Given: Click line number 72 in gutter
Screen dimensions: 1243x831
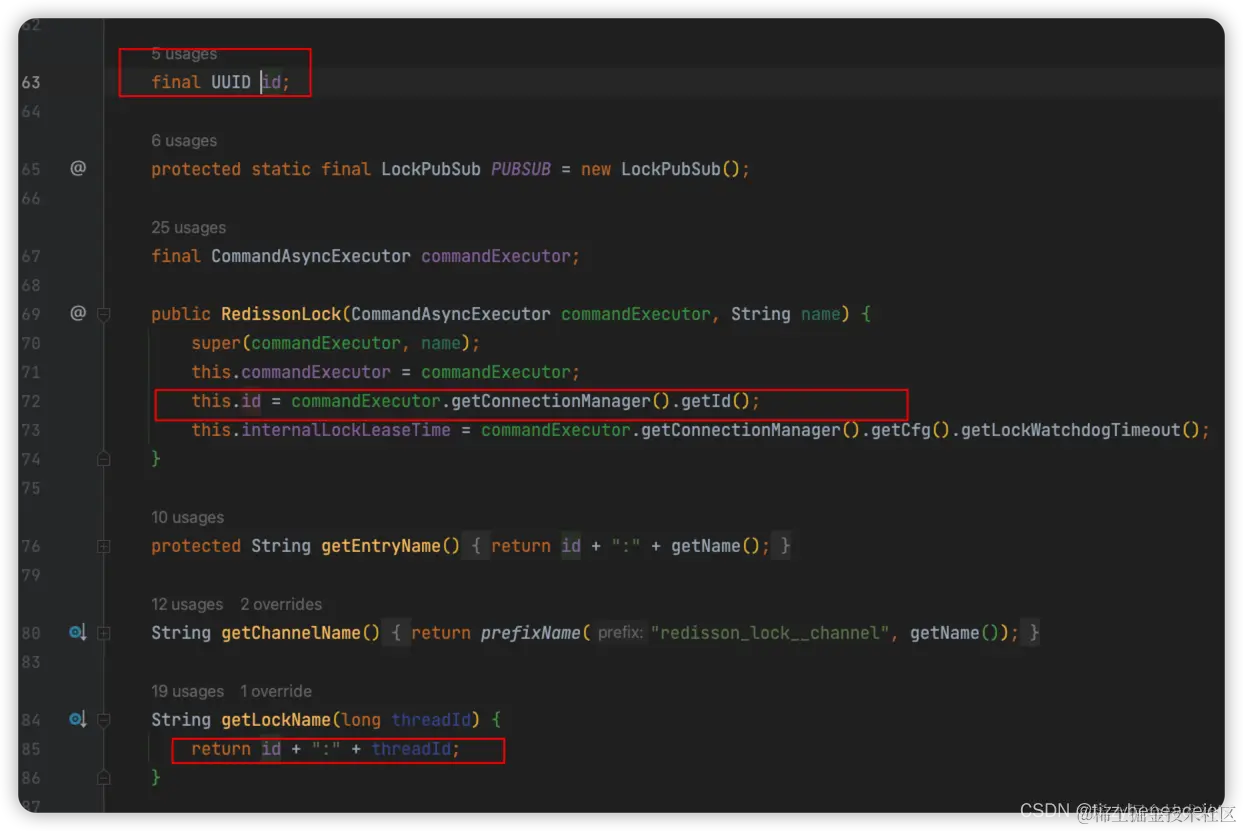Looking at the screenshot, I should [x=31, y=401].
